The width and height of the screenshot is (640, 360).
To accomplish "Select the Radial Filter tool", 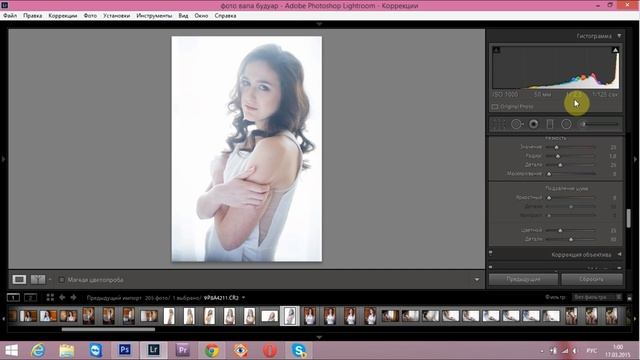I will pyautogui.click(x=566, y=124).
